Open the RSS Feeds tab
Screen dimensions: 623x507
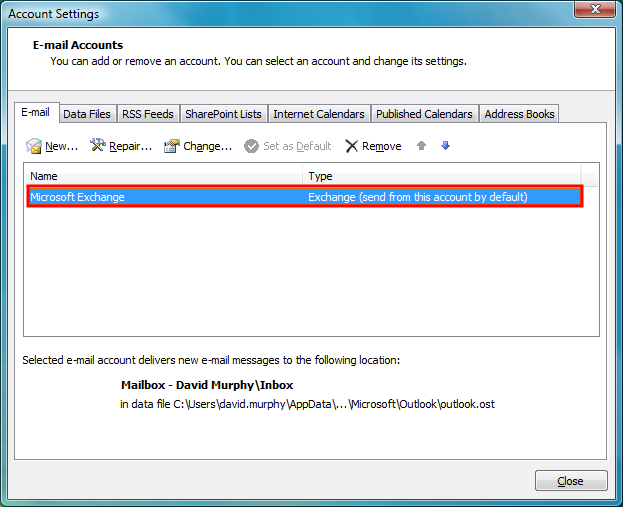coord(148,114)
